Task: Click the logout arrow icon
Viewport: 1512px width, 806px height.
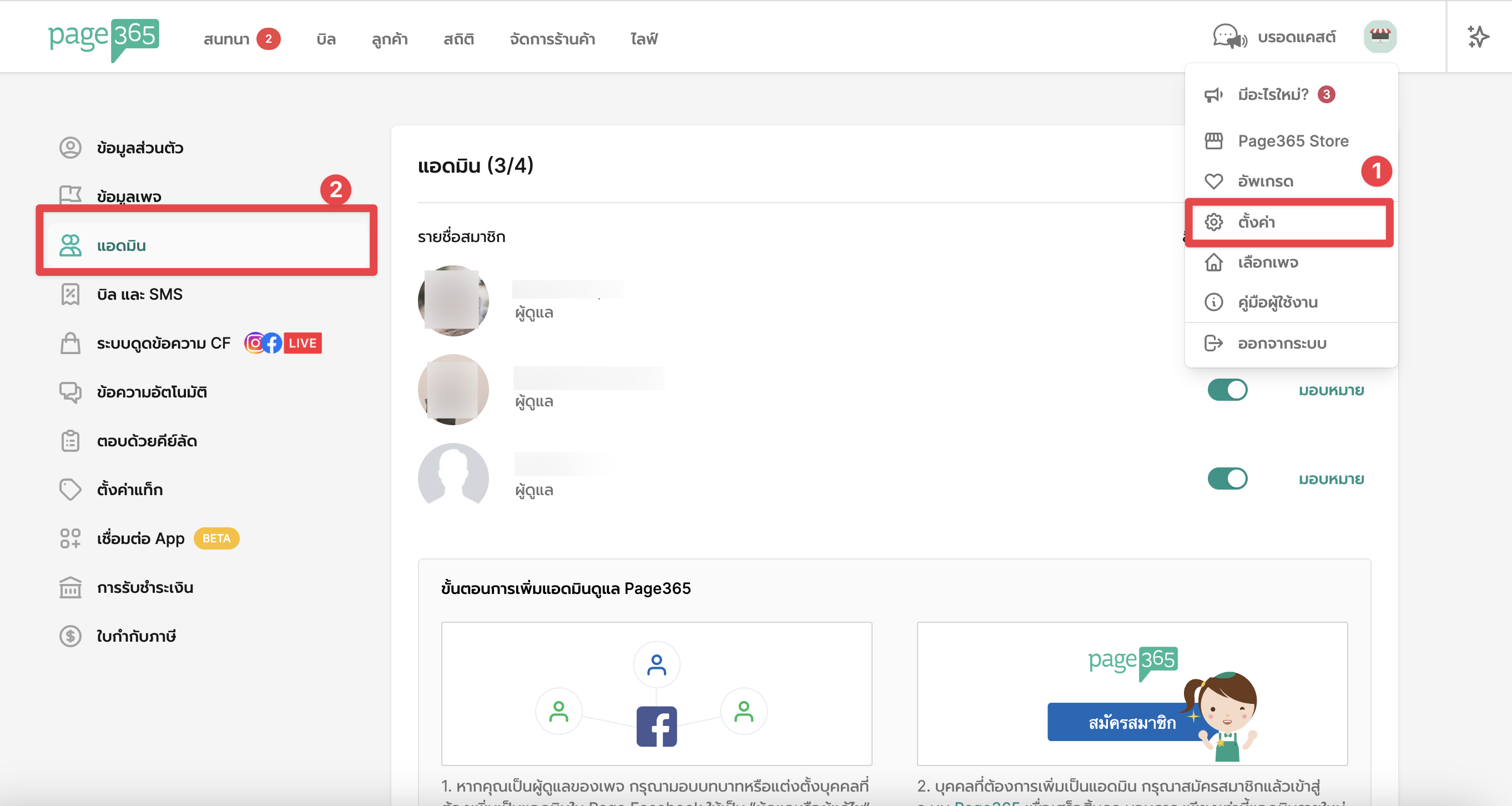Action: (1213, 343)
